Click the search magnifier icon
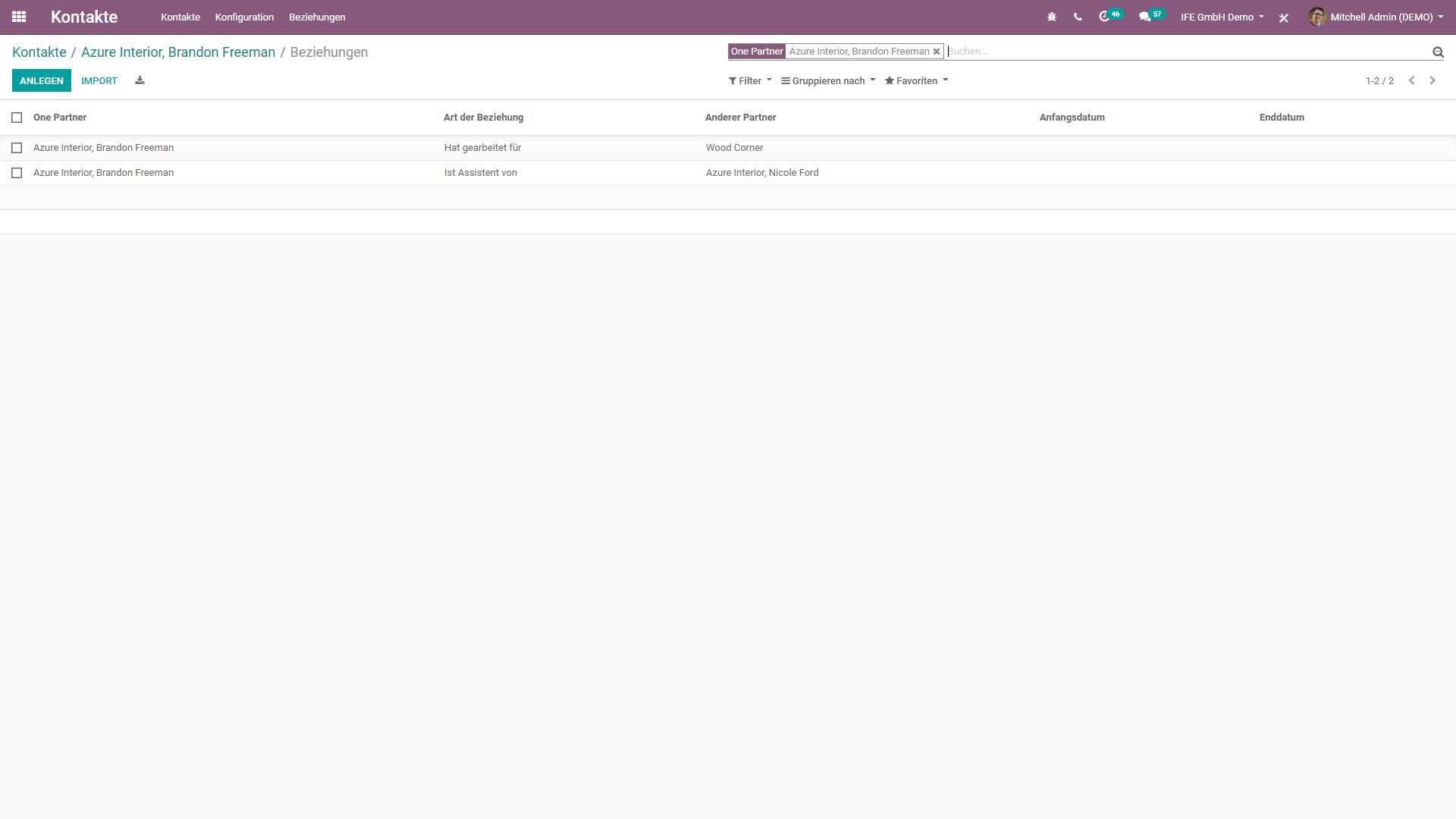This screenshot has height=819, width=1456. point(1437,52)
